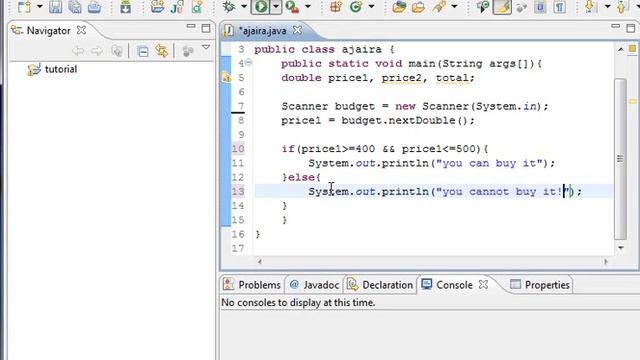640x360 pixels.
Task: Click the warning marker on line 5
Action: coord(226,77)
